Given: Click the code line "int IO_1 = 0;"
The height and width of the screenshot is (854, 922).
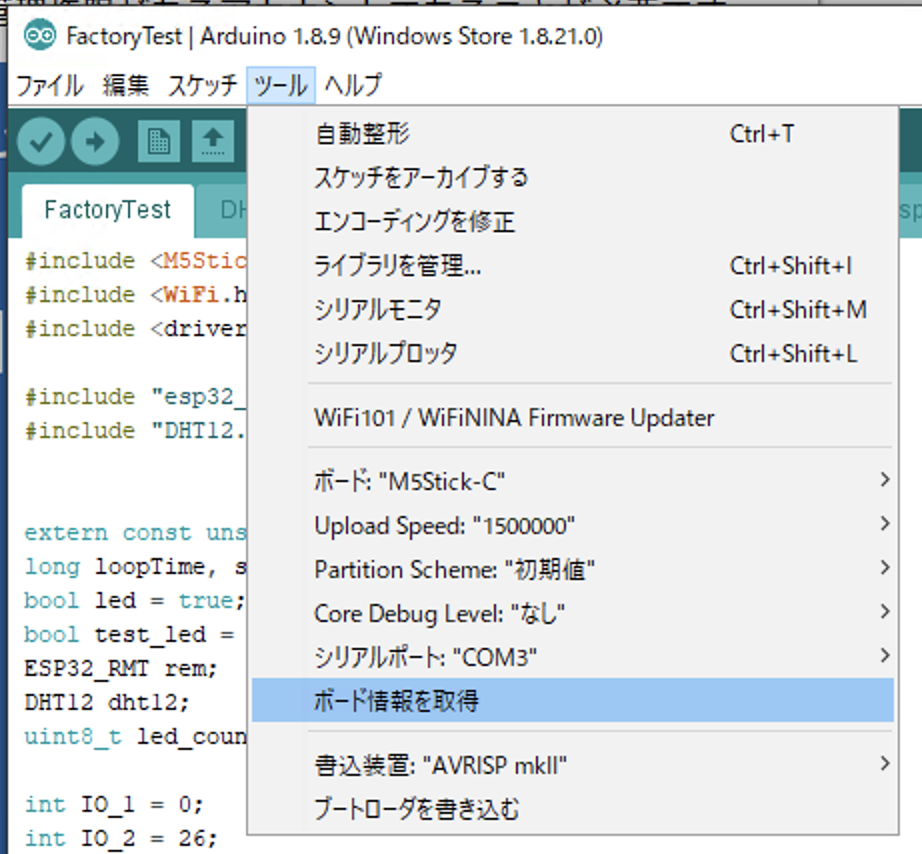Looking at the screenshot, I should tap(114, 805).
